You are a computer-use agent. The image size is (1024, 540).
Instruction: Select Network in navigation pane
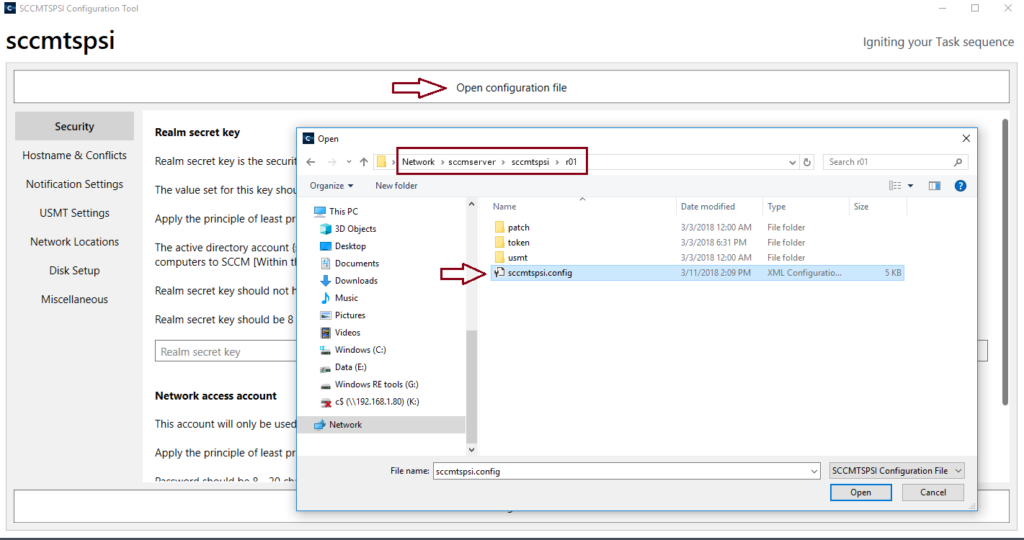click(x=345, y=425)
